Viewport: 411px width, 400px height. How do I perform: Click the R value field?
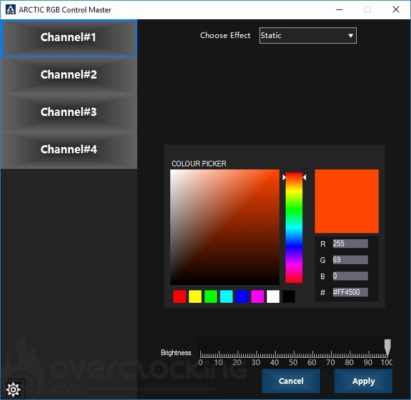(350, 243)
